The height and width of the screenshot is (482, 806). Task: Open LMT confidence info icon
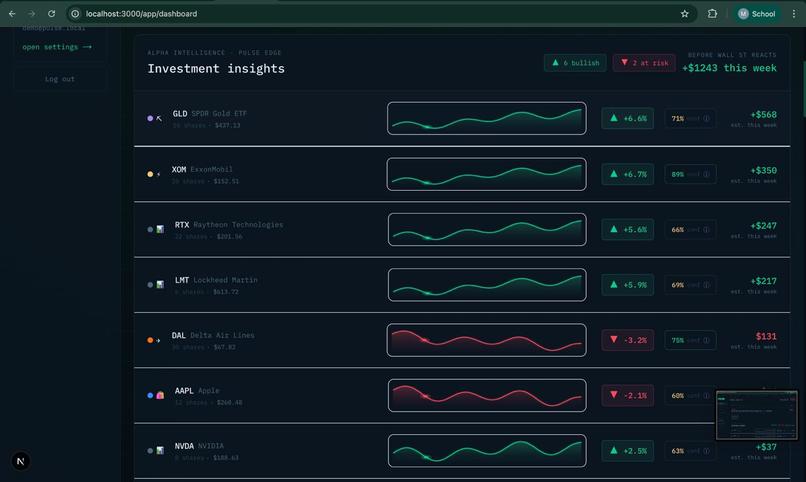coord(706,285)
